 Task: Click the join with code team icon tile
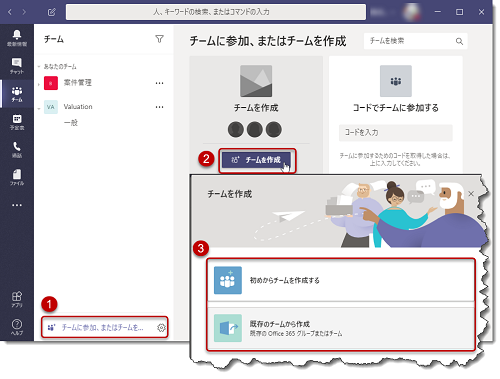pyautogui.click(x=396, y=81)
